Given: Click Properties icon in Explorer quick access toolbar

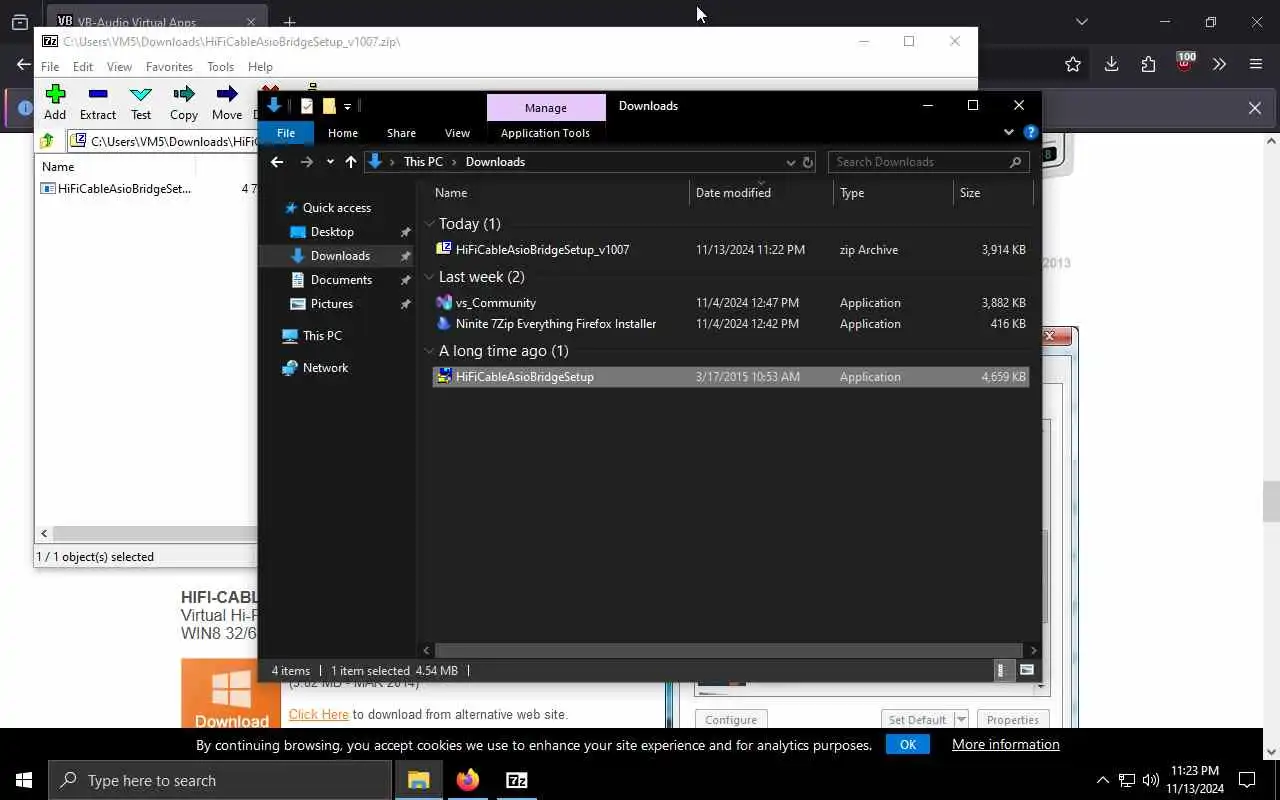Looking at the screenshot, I should click(x=306, y=105).
